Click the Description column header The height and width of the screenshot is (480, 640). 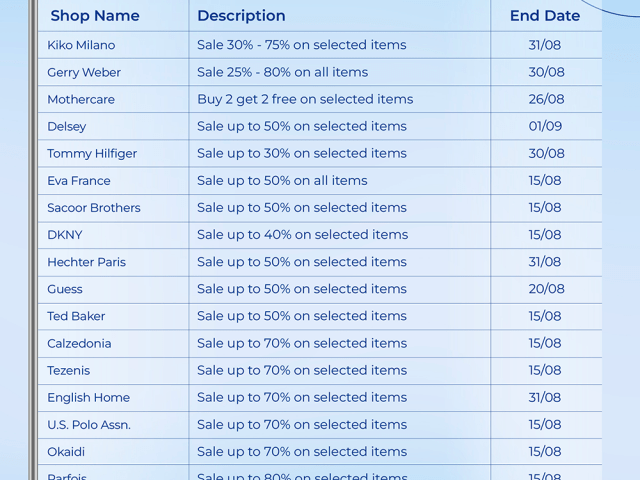241,16
